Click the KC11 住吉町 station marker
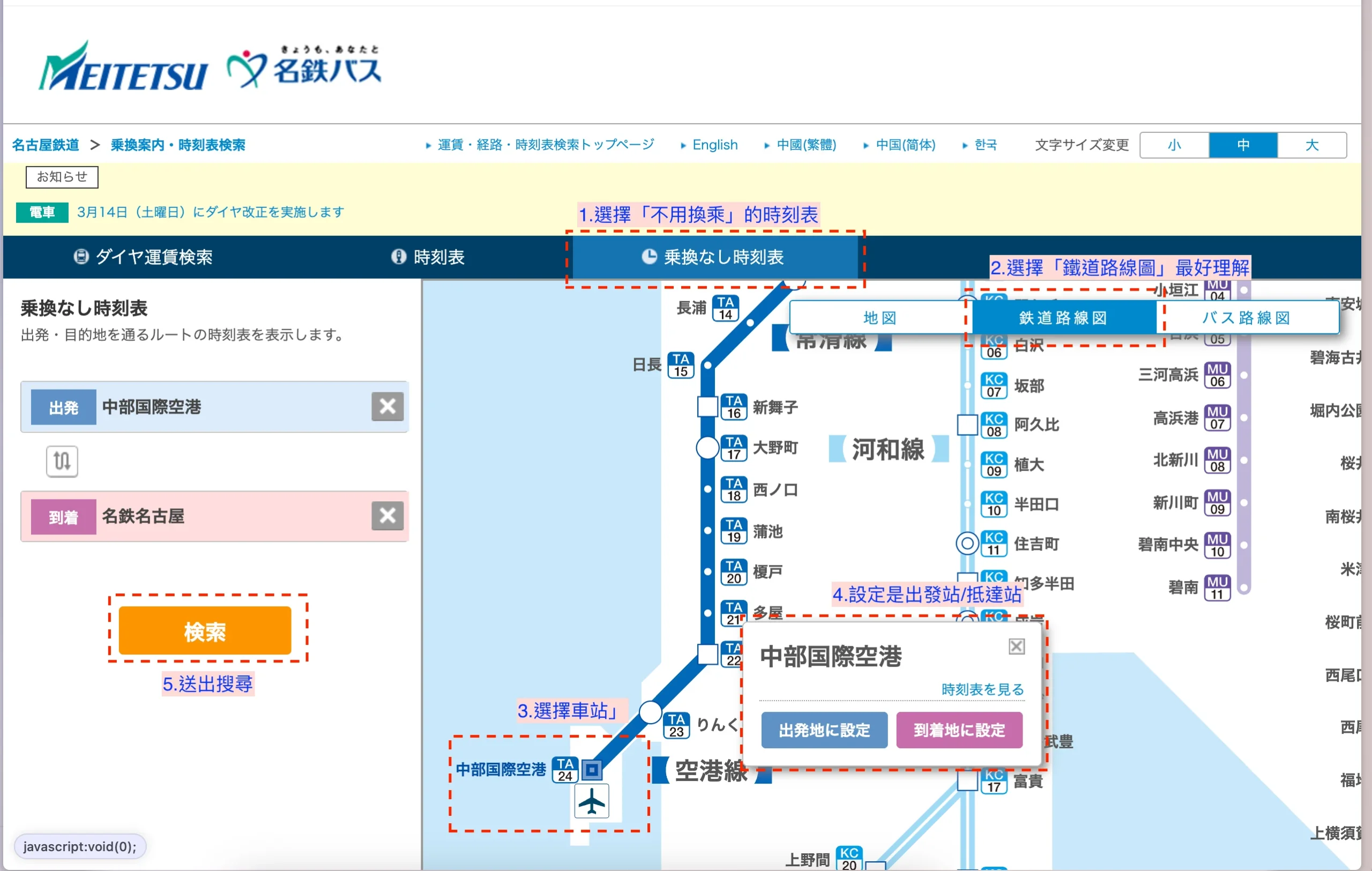Image resolution: width=1372 pixels, height=871 pixels. coord(967,544)
